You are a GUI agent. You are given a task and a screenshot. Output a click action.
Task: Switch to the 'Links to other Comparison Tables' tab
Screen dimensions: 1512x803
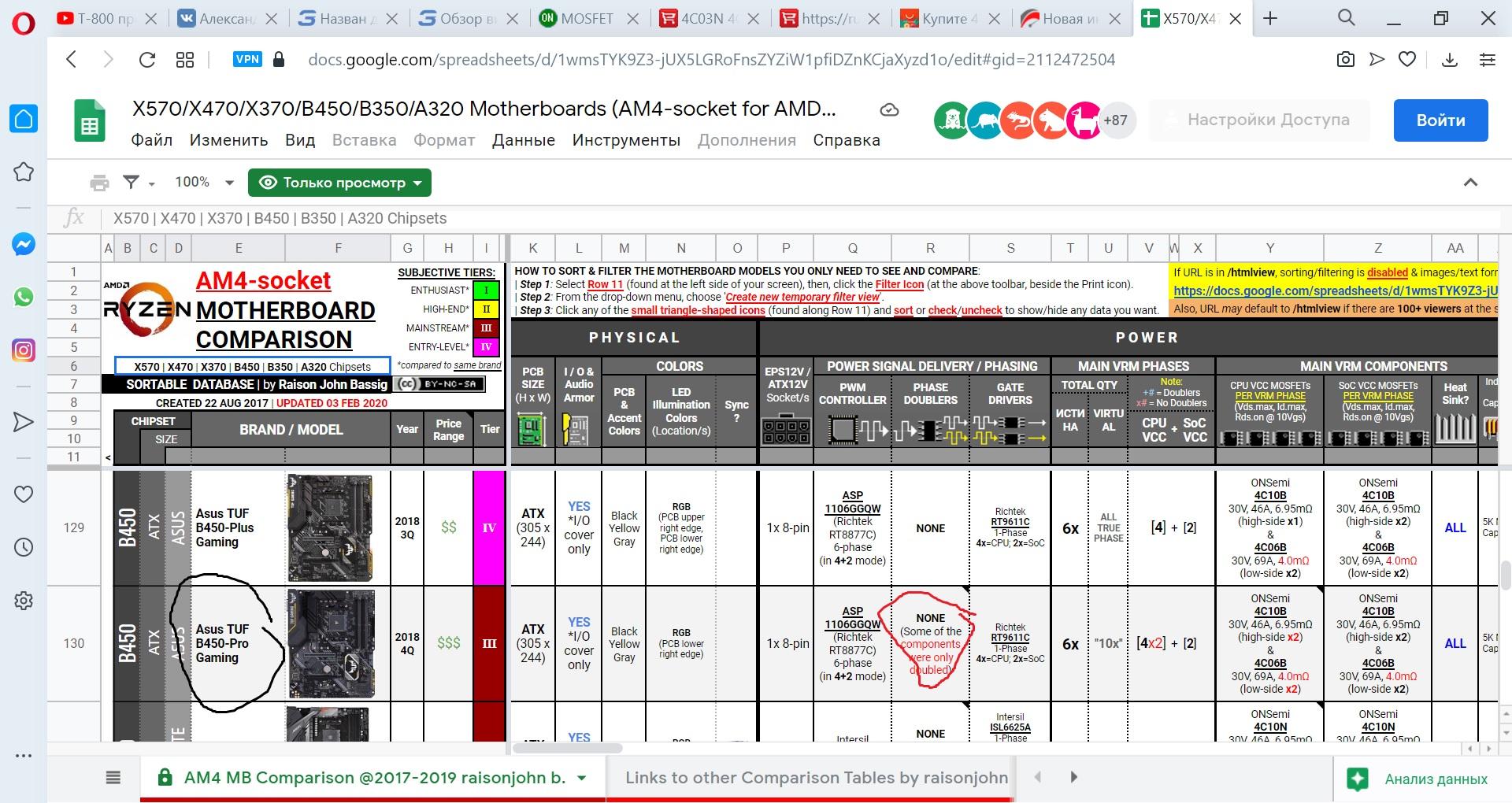coord(816,778)
